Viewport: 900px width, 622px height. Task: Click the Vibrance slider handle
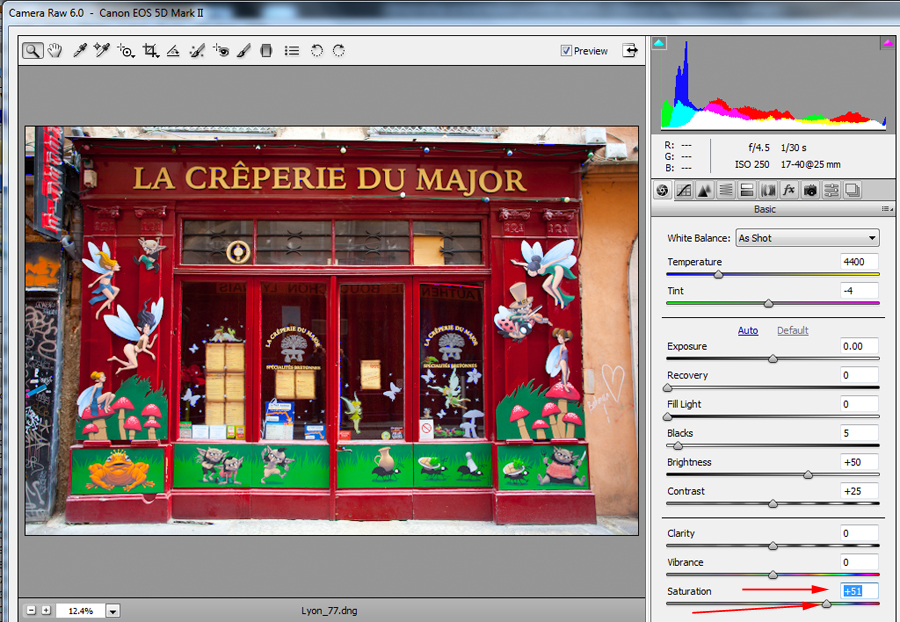[x=773, y=575]
